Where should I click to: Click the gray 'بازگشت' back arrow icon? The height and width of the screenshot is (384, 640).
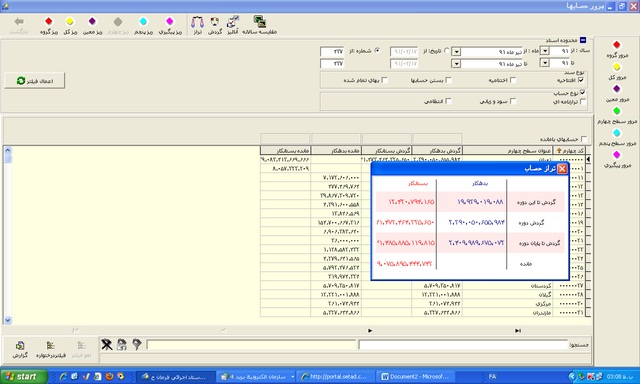[19, 21]
